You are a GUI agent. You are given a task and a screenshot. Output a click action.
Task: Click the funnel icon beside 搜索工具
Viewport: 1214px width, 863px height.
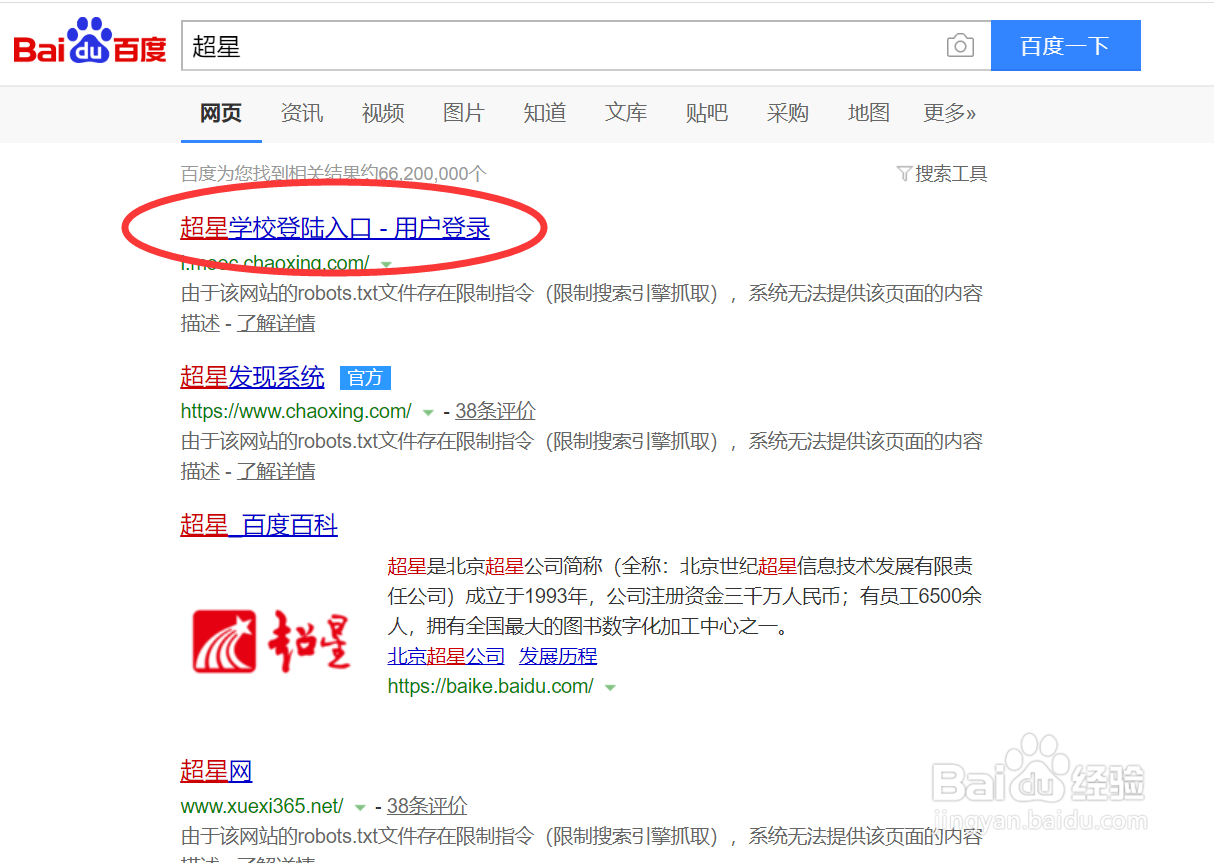tap(904, 173)
